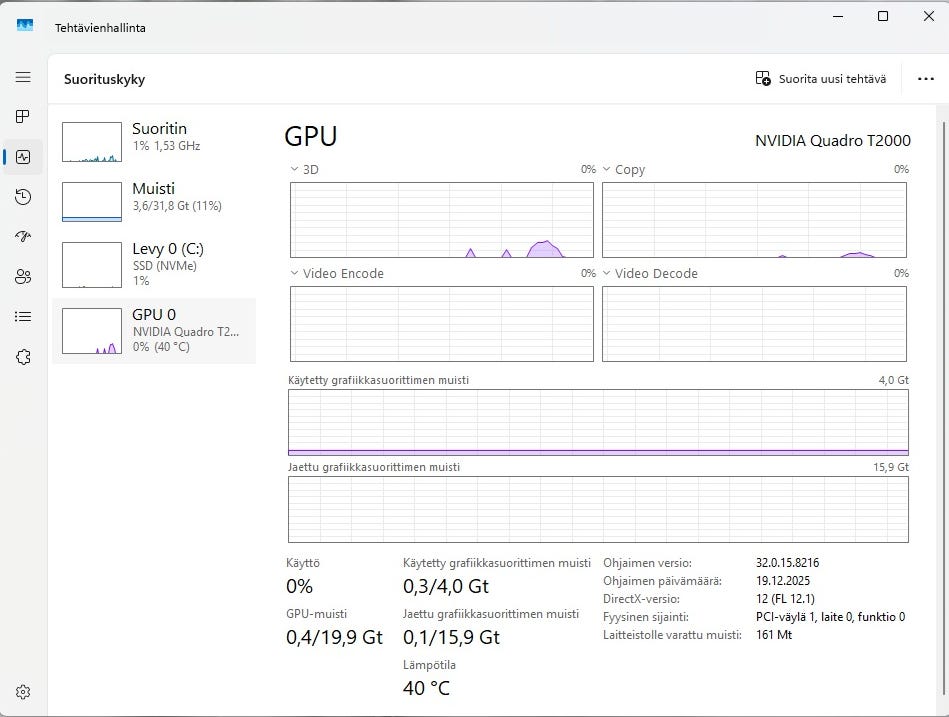
Task: Expand the Copy graph dropdown
Action: (x=607, y=170)
